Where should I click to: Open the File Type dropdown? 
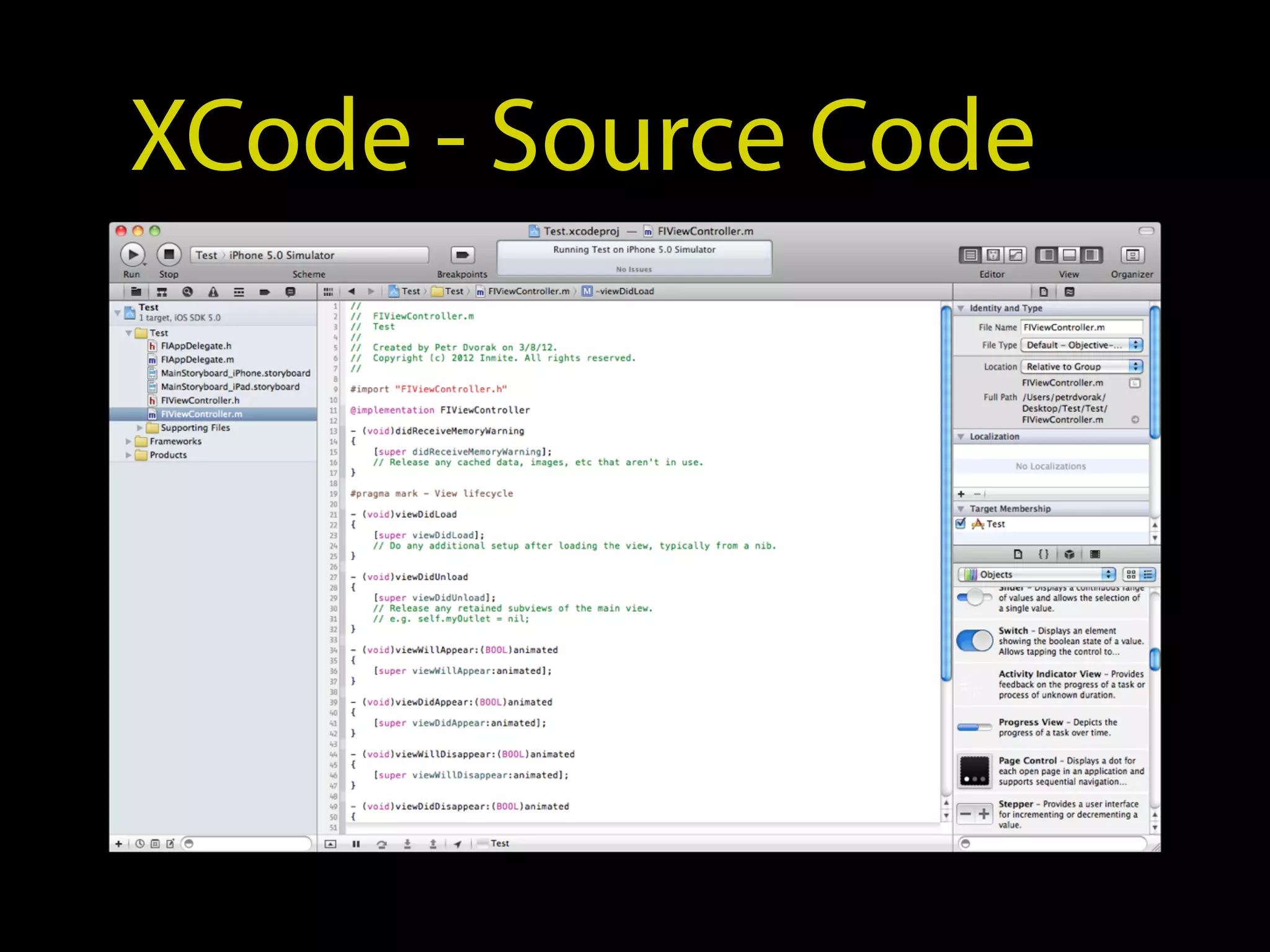tap(1082, 345)
